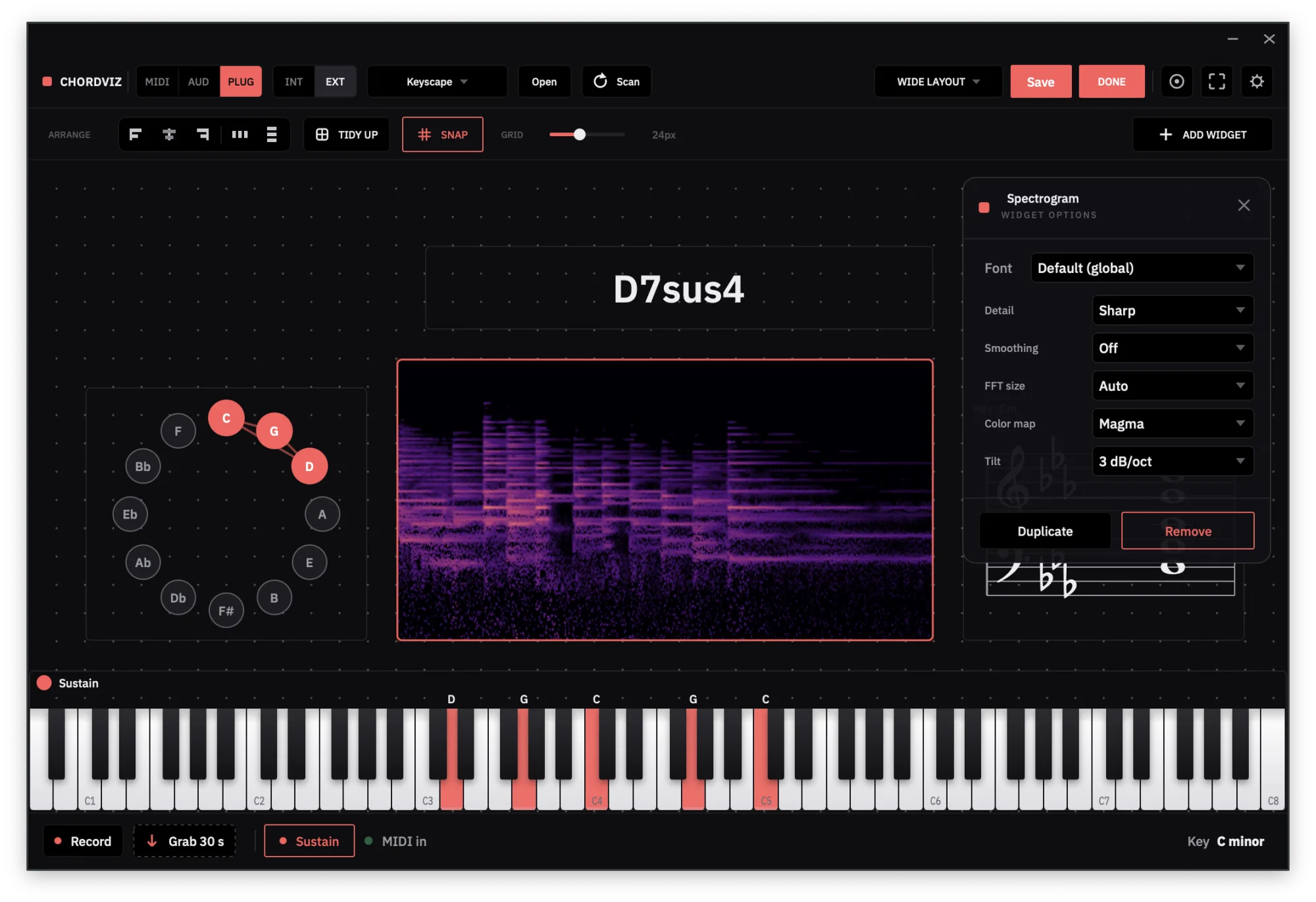This screenshot has width=1316, height=902.
Task: Click the red Sustain indicator above keyboard
Action: click(x=44, y=683)
